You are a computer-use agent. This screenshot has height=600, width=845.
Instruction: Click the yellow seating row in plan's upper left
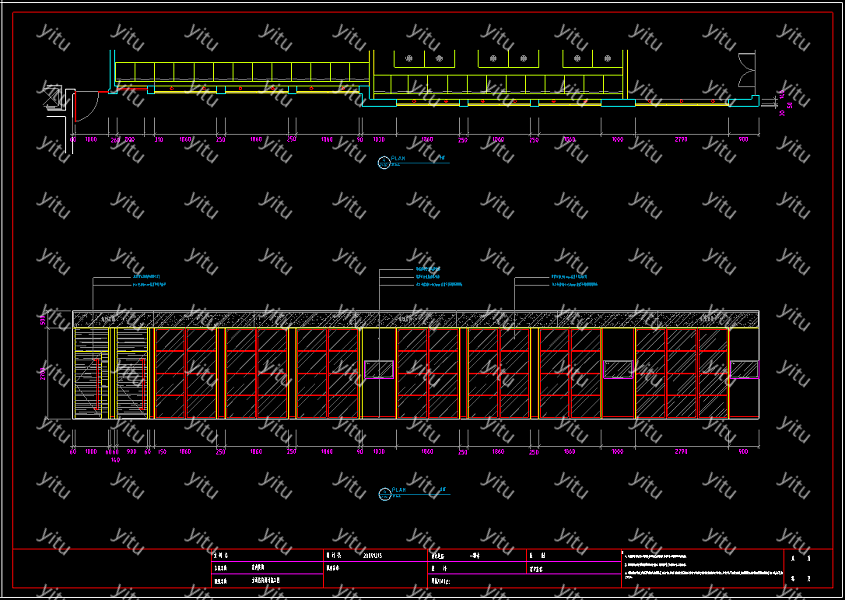(x=240, y=72)
